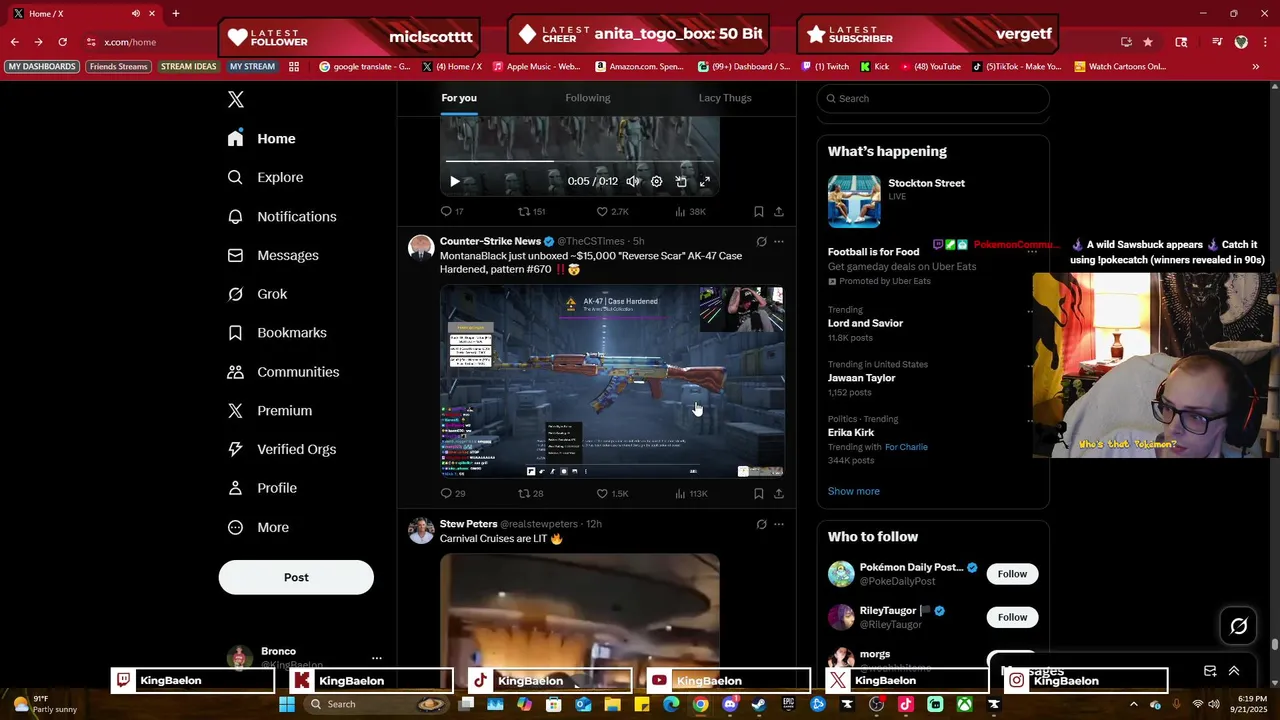
Task: Share the Counter-Strike News post
Action: pyautogui.click(x=779, y=493)
